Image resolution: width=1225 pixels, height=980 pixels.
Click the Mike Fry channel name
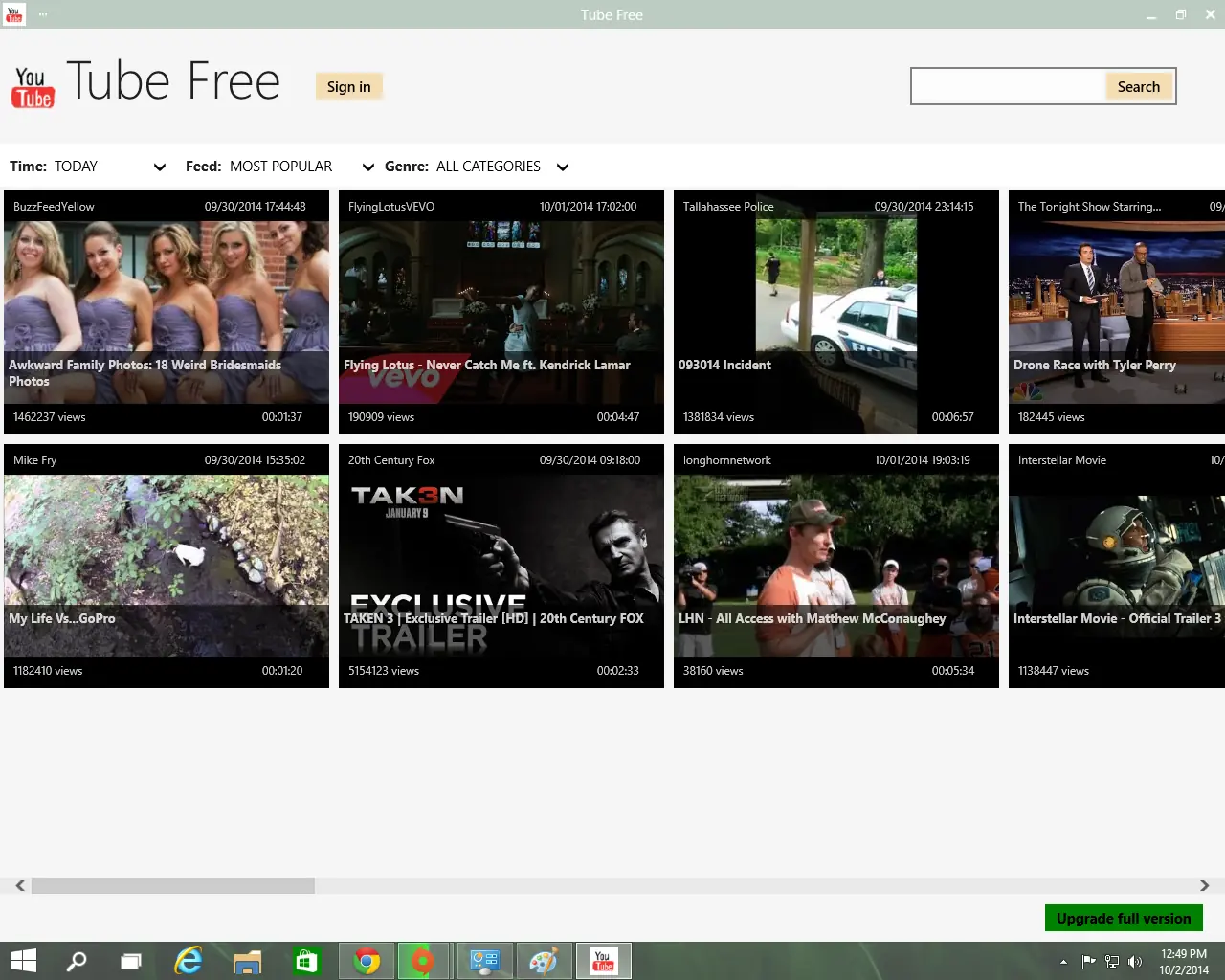pos(34,460)
